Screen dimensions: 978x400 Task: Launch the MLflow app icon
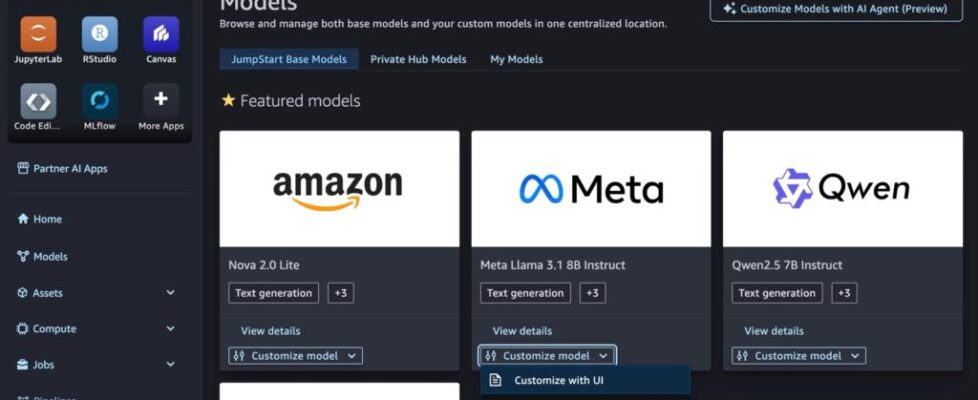(99, 101)
